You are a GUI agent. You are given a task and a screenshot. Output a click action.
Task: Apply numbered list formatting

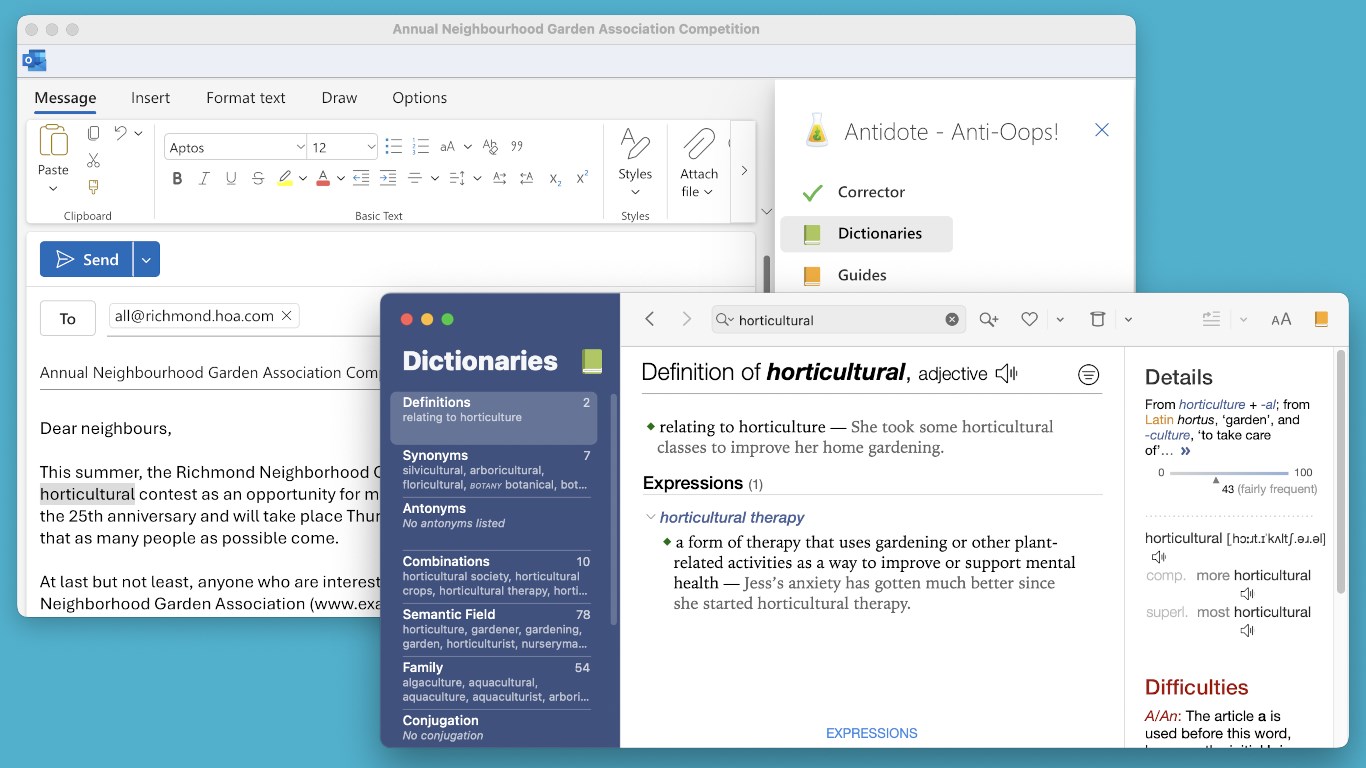tap(420, 146)
